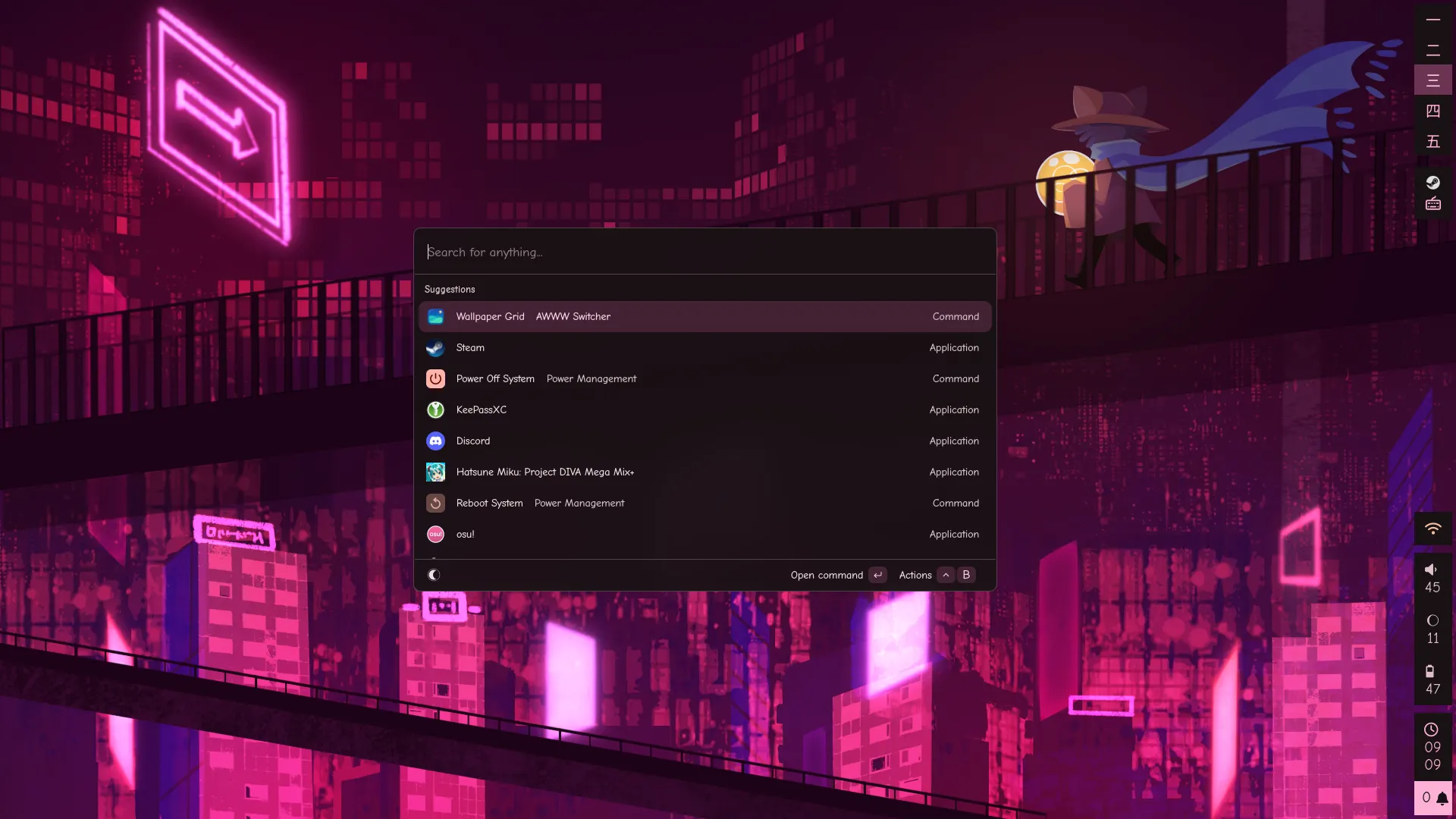The width and height of the screenshot is (1456, 819).
Task: Switch to workspace one indicator
Action: [x=1432, y=20]
